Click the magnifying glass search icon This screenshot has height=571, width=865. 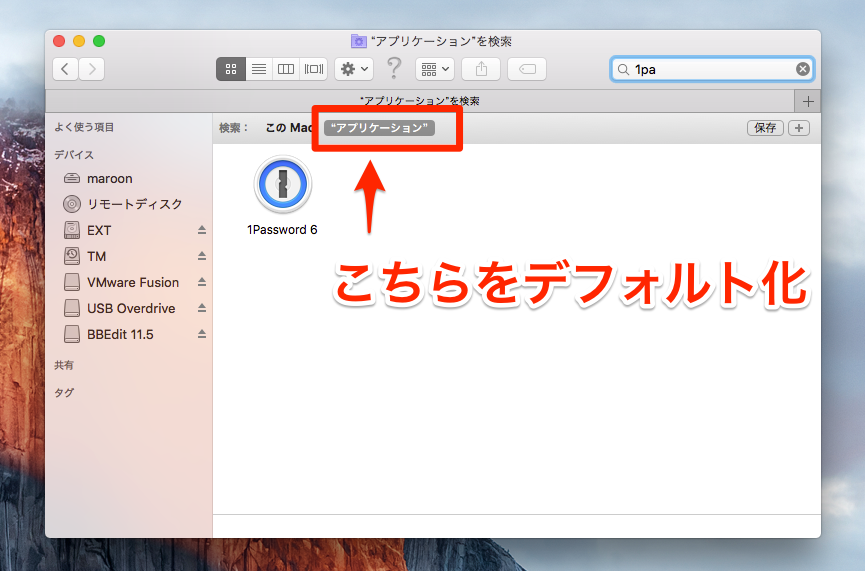click(623, 70)
